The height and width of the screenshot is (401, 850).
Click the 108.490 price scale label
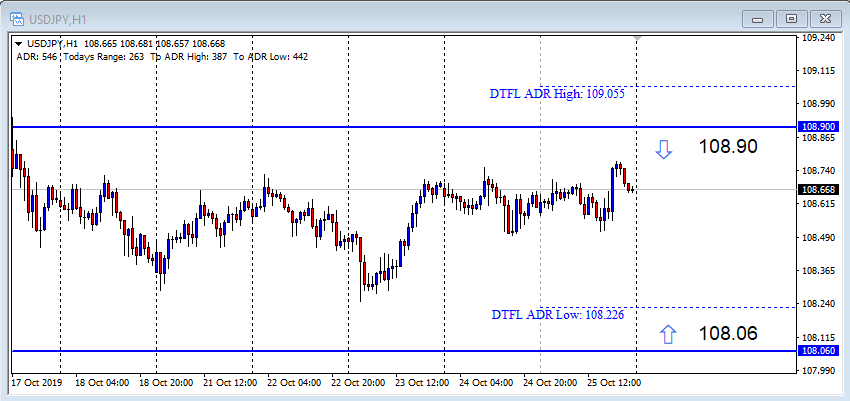[x=819, y=238]
